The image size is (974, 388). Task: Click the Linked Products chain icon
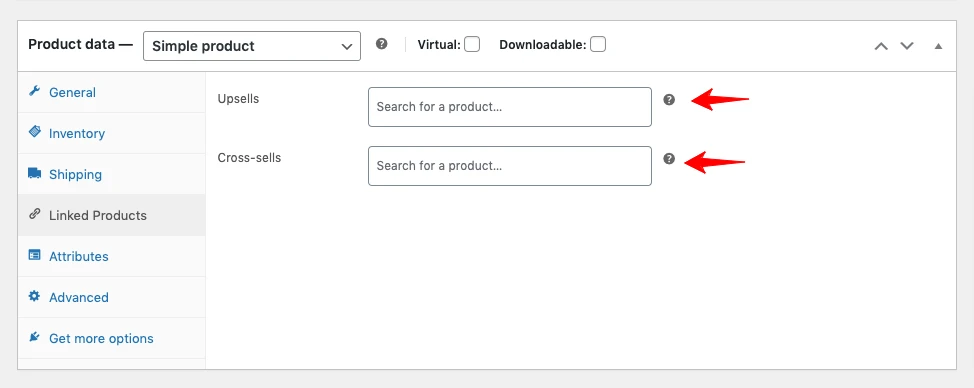click(x=34, y=214)
